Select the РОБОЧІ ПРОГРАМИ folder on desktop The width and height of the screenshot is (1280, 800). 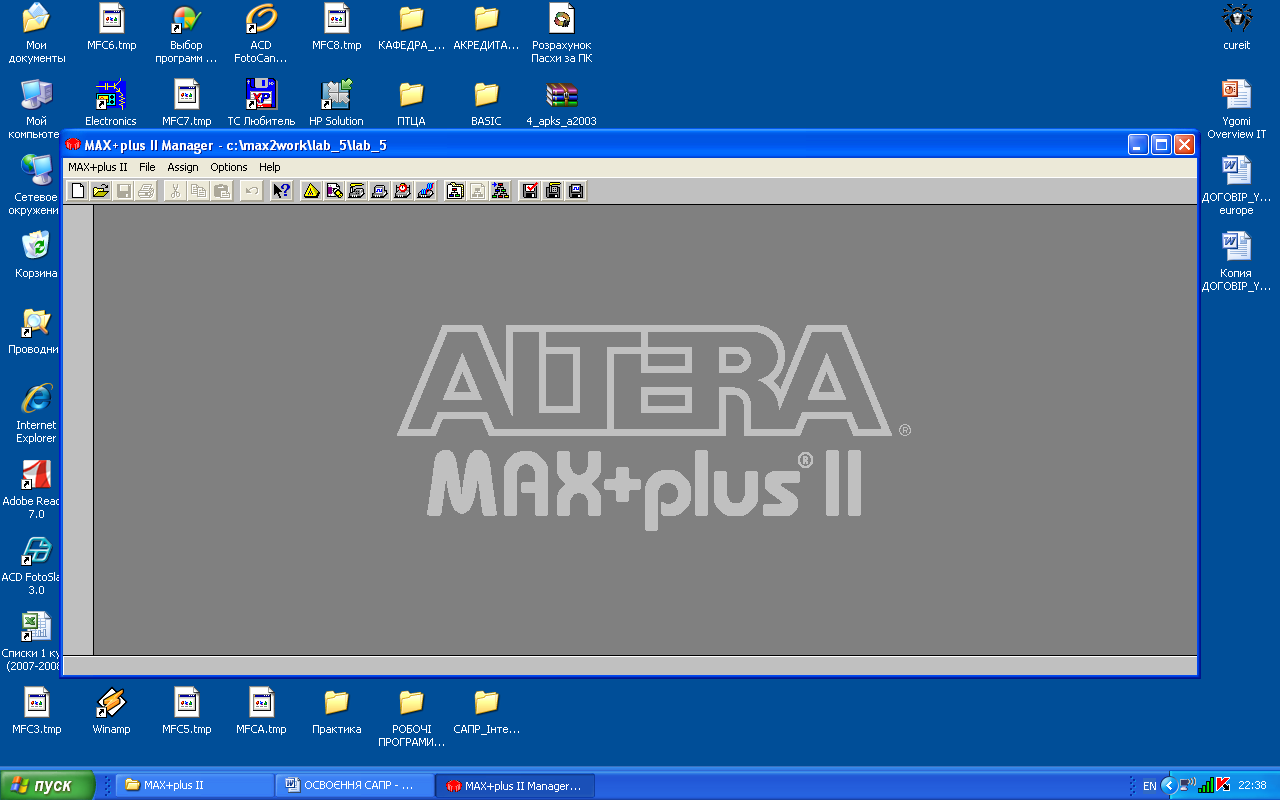pyautogui.click(x=411, y=718)
